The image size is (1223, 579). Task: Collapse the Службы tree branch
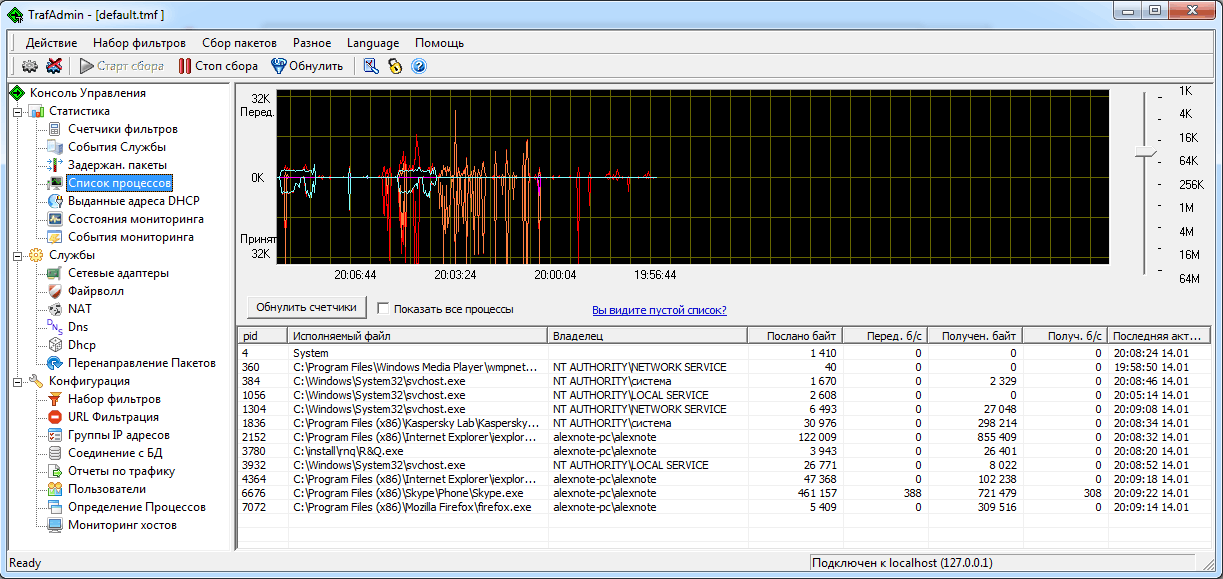pyautogui.click(x=17, y=255)
